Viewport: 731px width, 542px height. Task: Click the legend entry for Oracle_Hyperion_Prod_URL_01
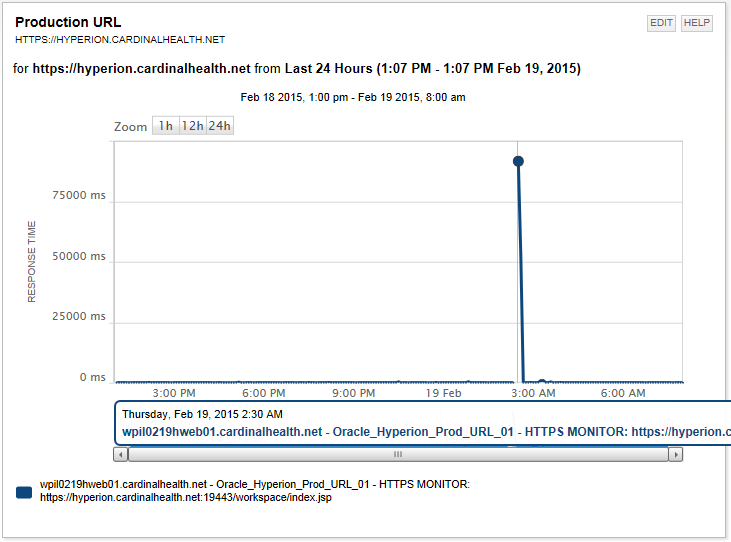pyautogui.click(x=255, y=491)
